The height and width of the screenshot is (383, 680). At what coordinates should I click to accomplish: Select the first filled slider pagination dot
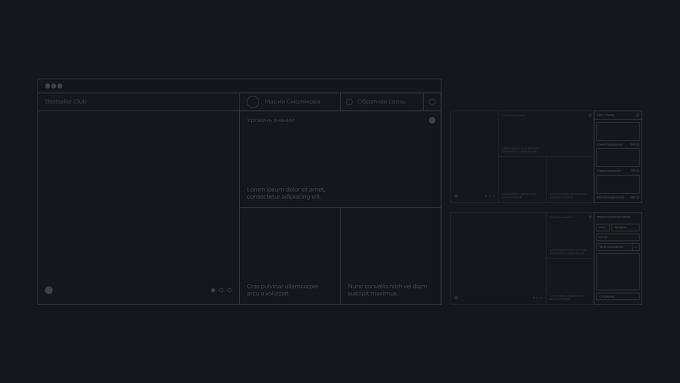tap(213, 290)
